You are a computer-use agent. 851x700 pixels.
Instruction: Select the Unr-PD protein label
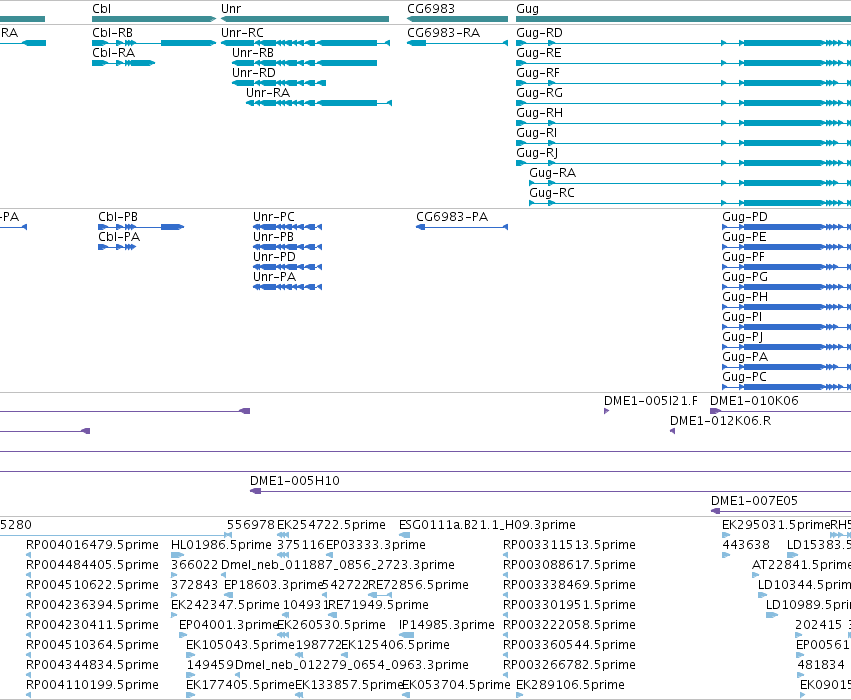274,257
